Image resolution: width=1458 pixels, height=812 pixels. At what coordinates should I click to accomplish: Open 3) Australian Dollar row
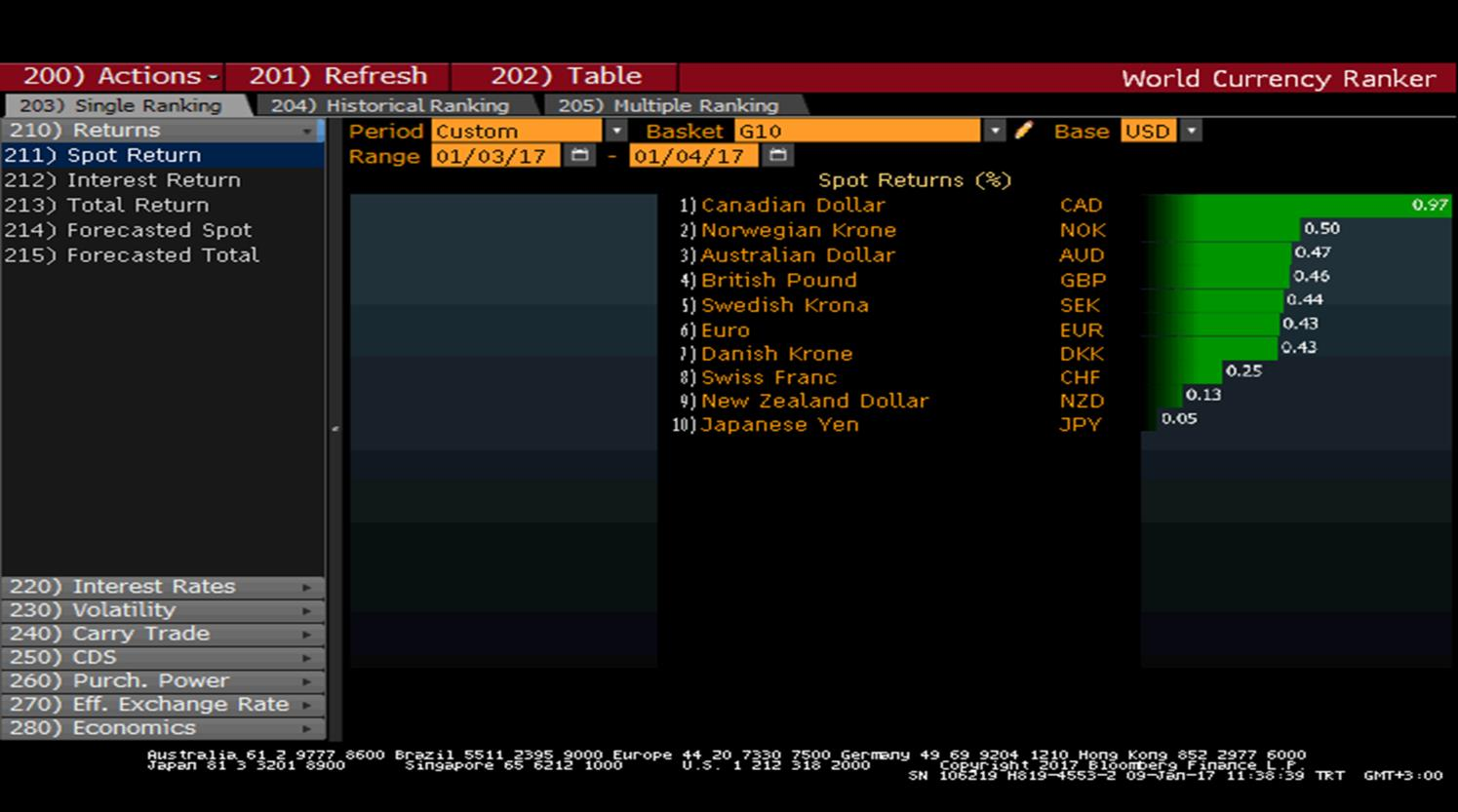tap(788, 255)
